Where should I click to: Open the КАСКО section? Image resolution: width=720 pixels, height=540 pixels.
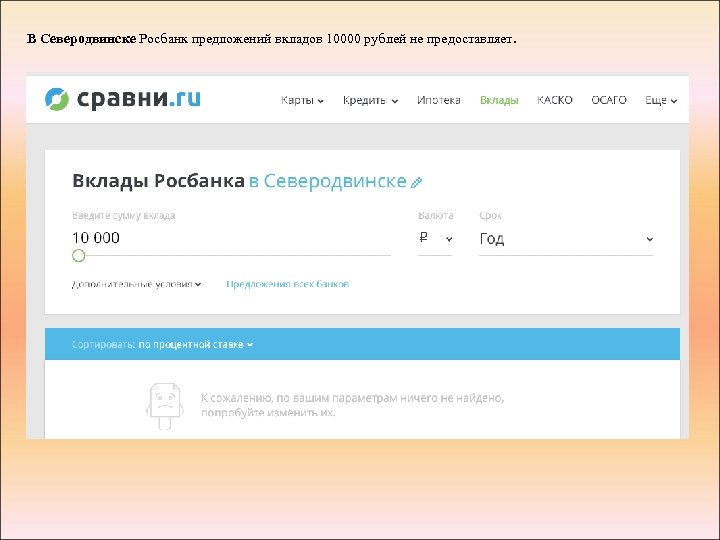click(555, 100)
